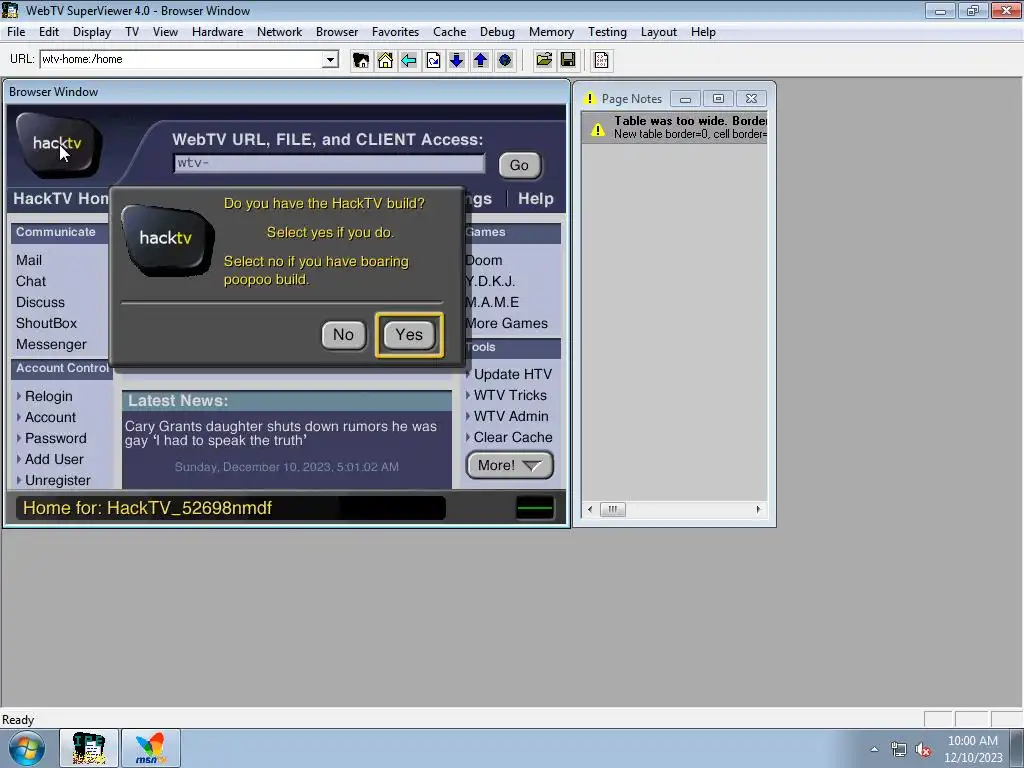Click the Cary Grant news headline
This screenshot has width=1024, height=768.
(x=281, y=433)
